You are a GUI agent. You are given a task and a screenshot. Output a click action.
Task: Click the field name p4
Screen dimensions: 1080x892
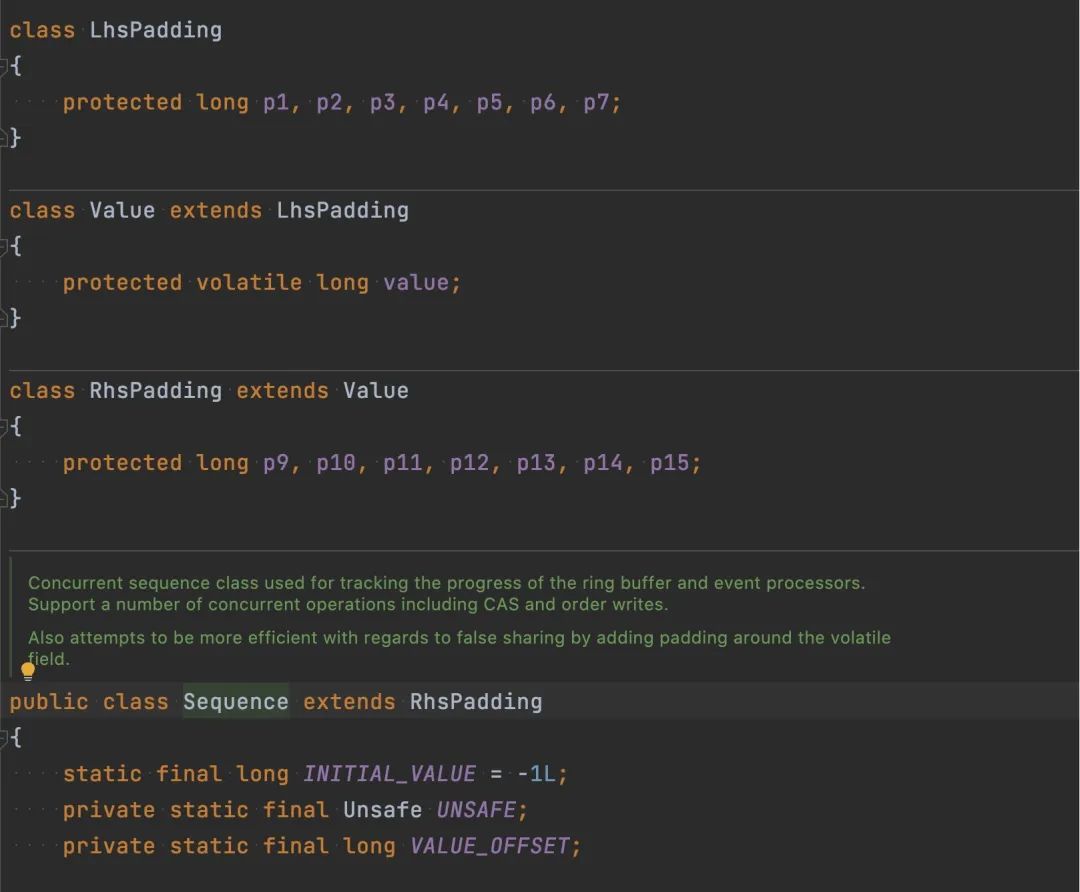(x=436, y=103)
